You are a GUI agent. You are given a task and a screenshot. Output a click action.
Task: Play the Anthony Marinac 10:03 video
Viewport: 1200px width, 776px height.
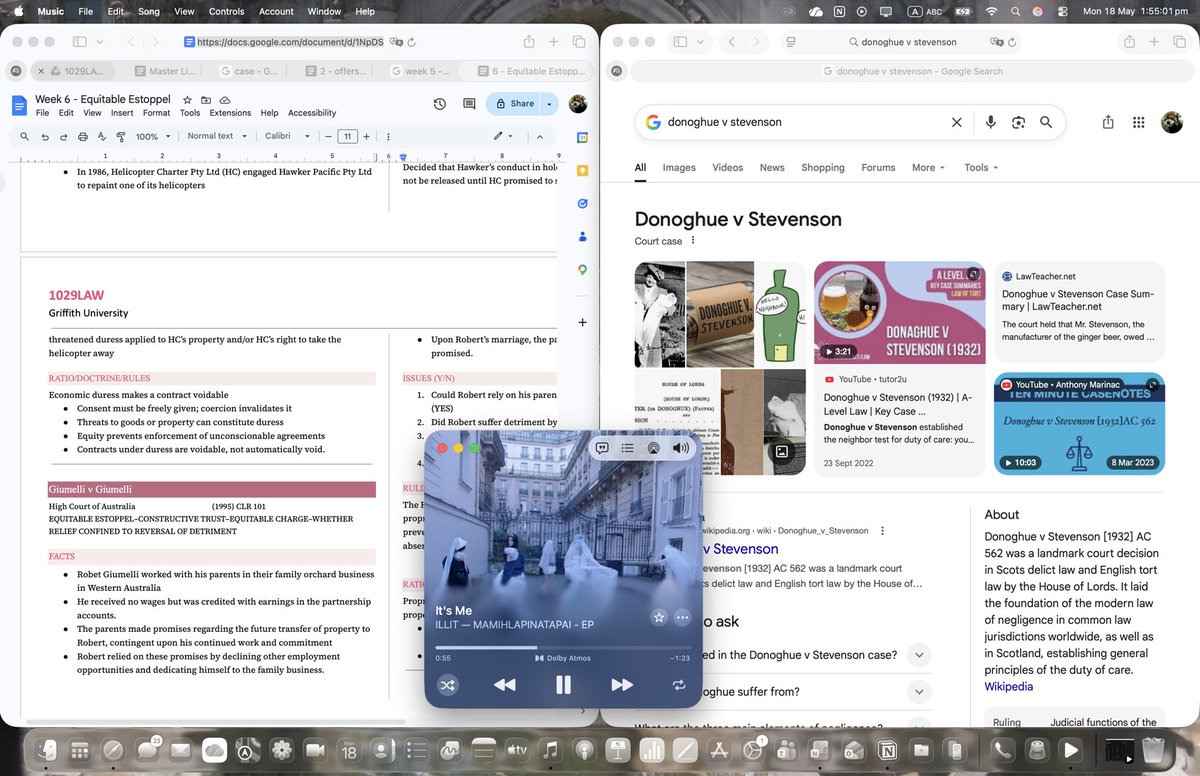coord(1079,423)
